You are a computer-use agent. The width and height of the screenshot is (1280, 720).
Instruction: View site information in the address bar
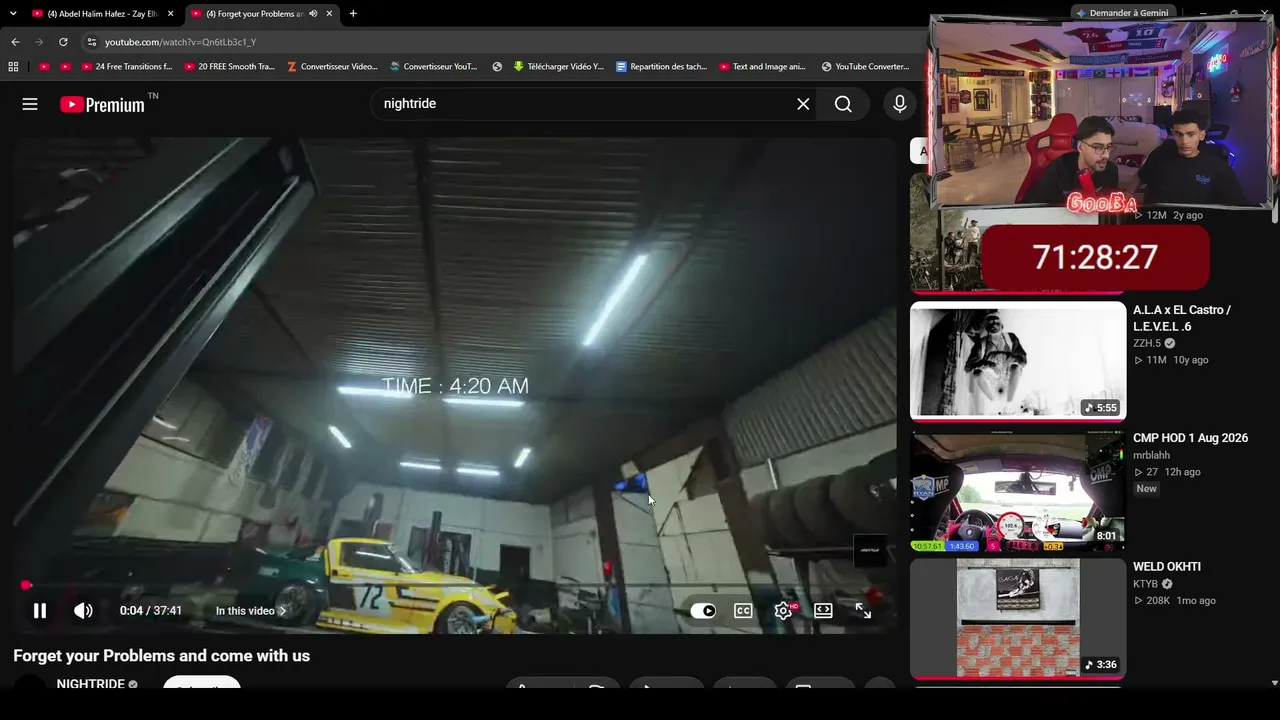tap(91, 42)
